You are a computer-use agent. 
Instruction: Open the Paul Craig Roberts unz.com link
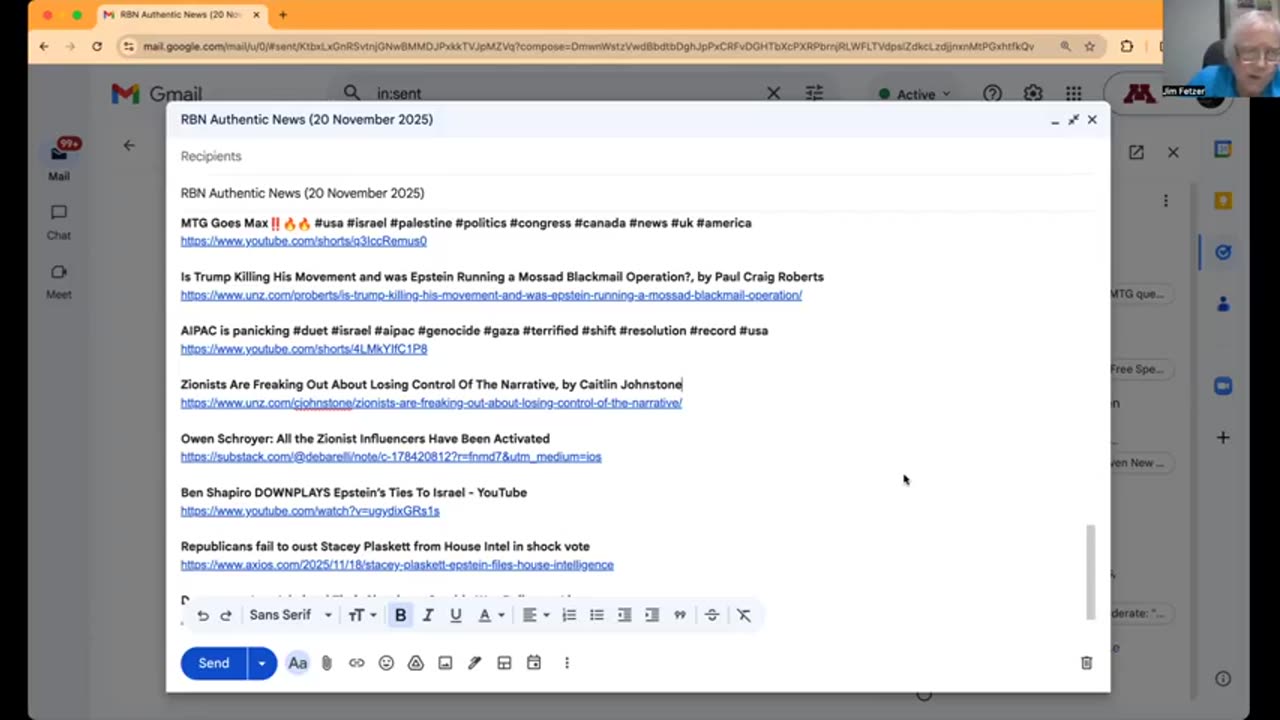click(x=491, y=295)
